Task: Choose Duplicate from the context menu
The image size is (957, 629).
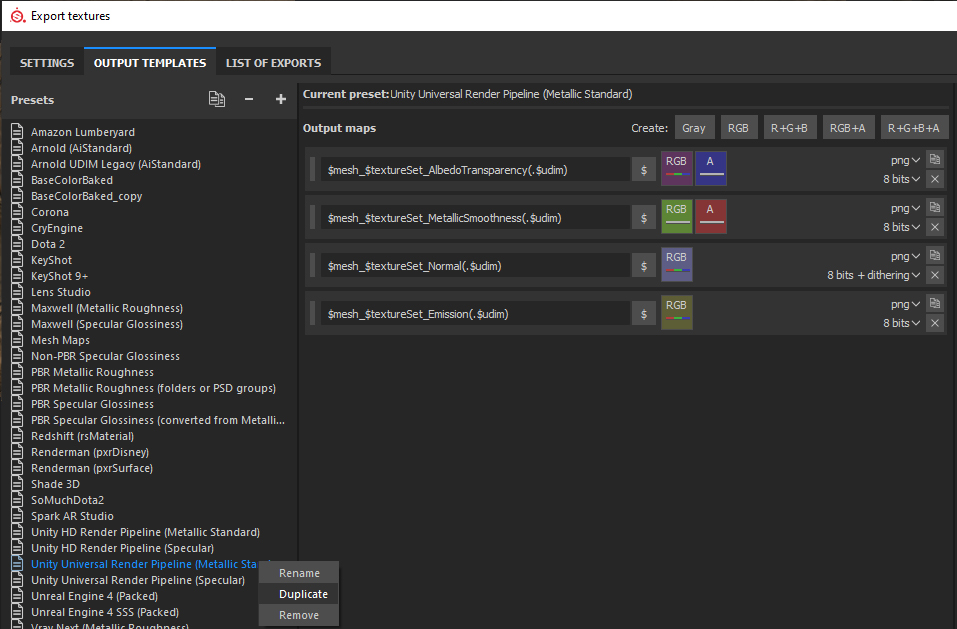Action: 303,594
